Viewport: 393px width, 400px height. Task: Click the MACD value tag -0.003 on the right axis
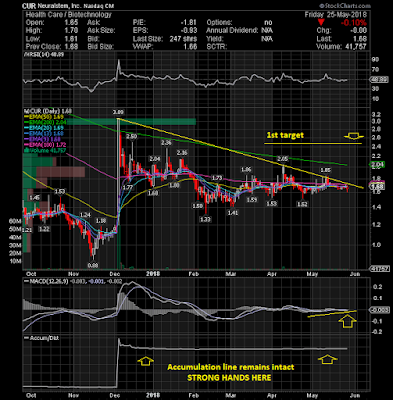(x=379, y=310)
